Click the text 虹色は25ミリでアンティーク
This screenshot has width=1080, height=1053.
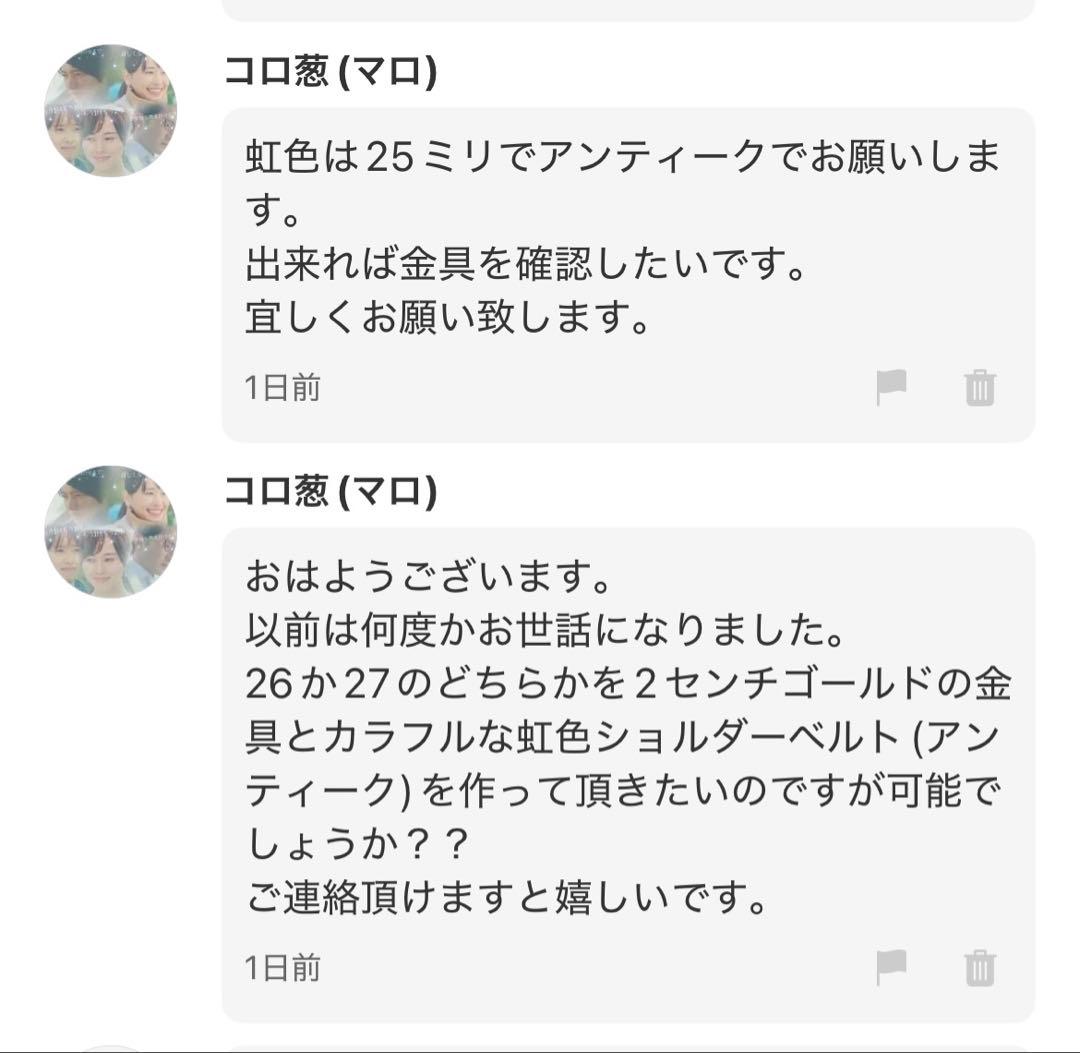pyautogui.click(x=504, y=156)
